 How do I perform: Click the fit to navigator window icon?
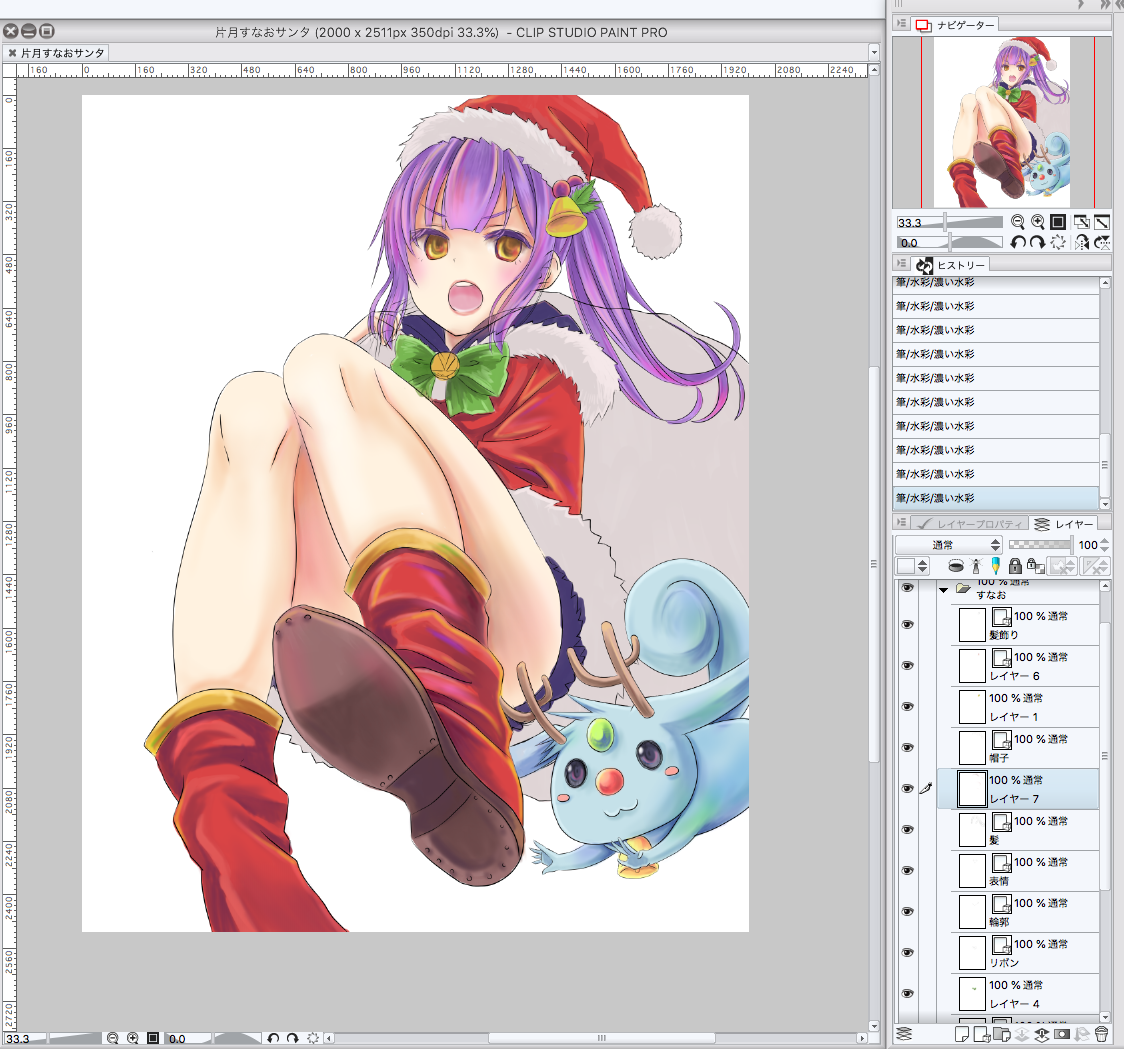[1102, 222]
